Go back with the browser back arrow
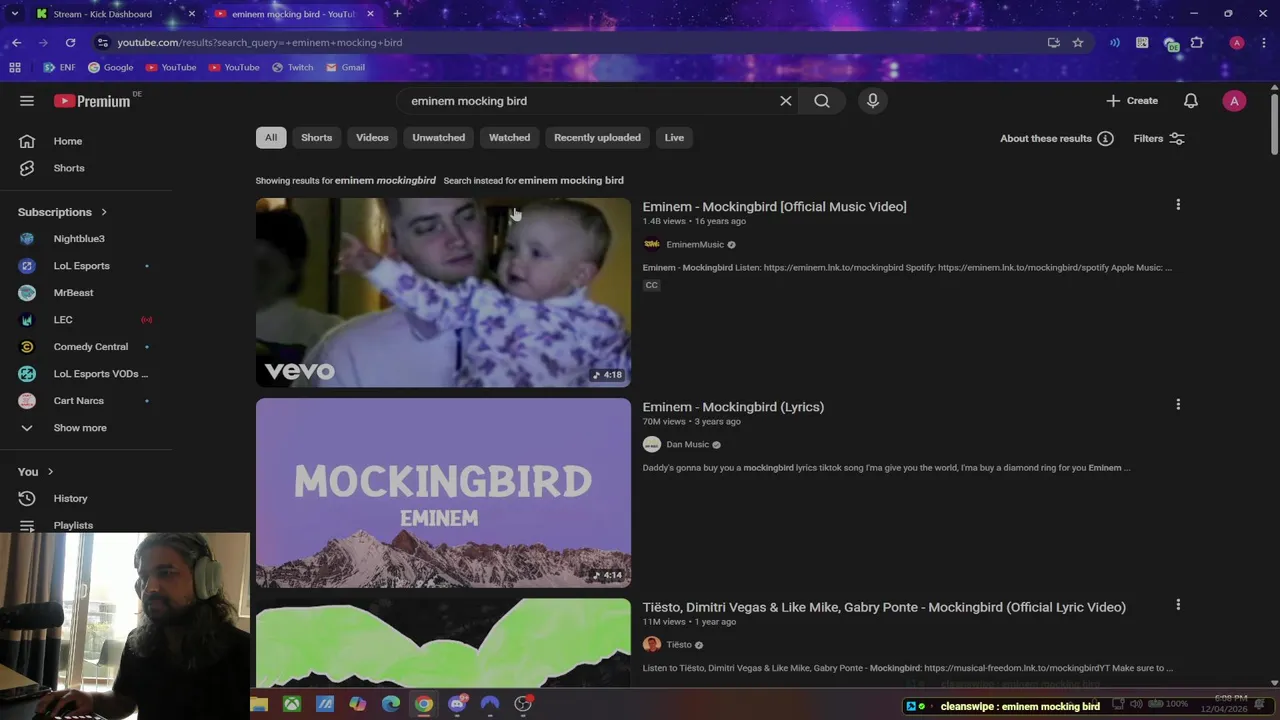The width and height of the screenshot is (1280, 720). pyautogui.click(x=17, y=43)
